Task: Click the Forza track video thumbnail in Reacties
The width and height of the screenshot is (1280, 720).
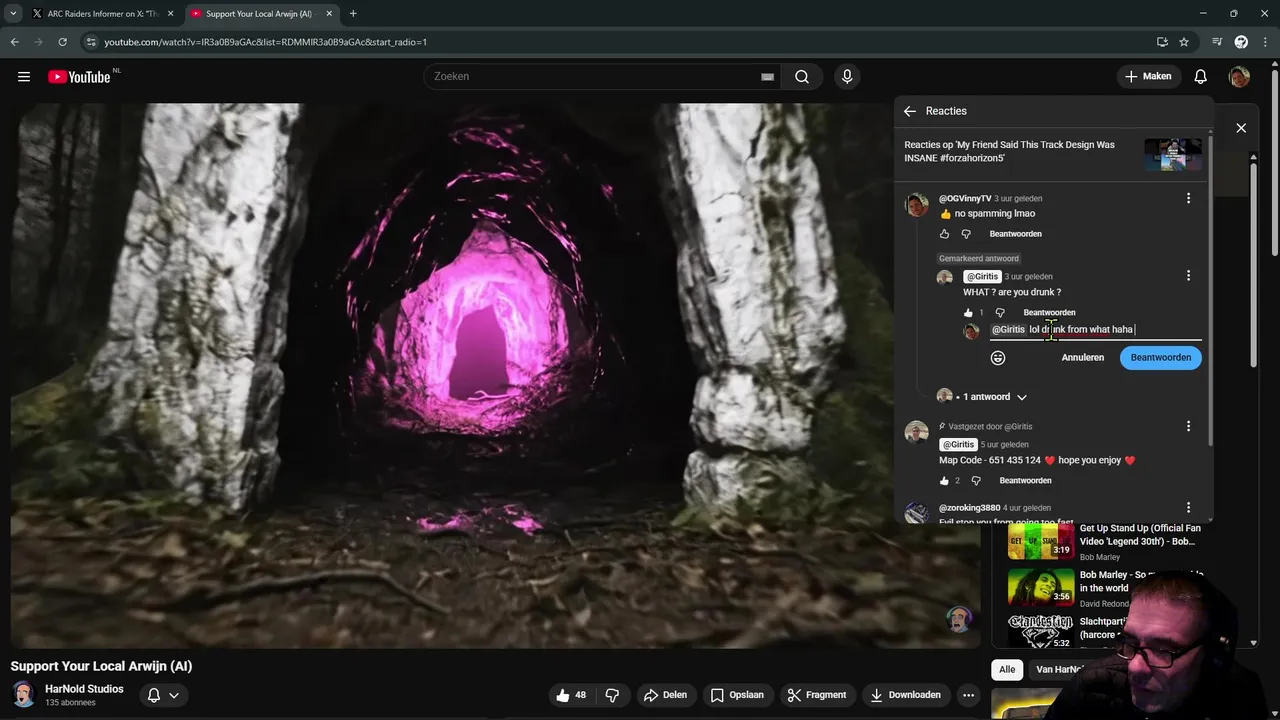Action: 1173,153
